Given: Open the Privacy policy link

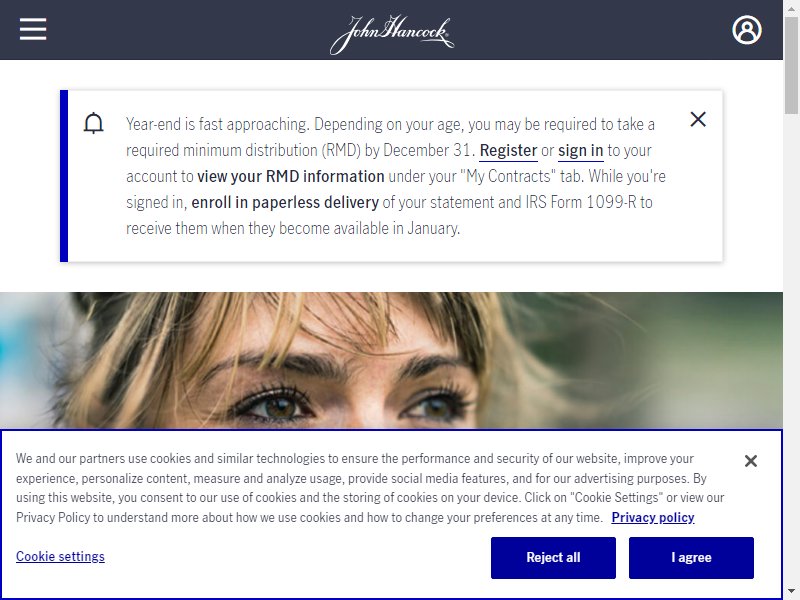Looking at the screenshot, I should [653, 517].
